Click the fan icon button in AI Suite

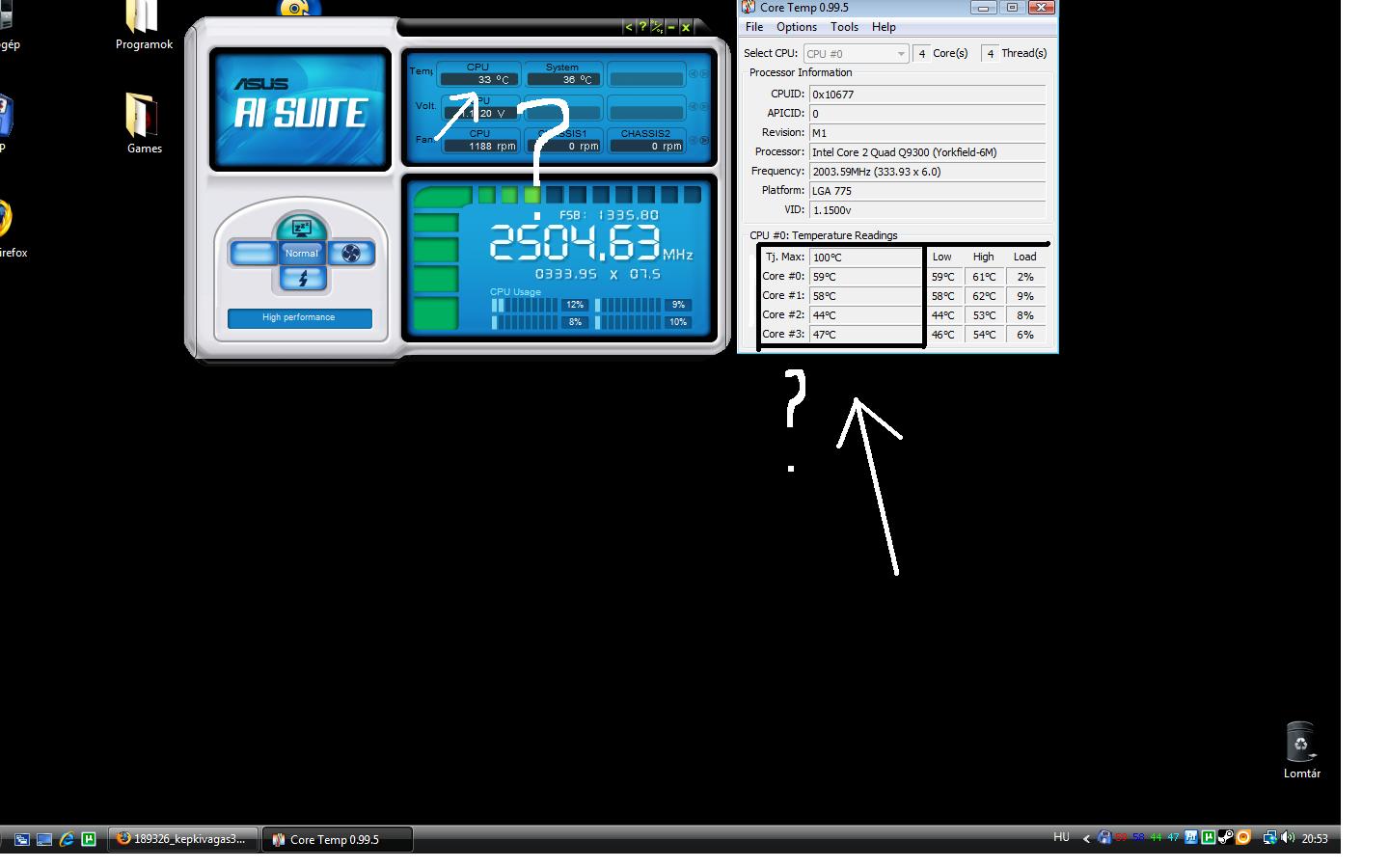(x=351, y=254)
